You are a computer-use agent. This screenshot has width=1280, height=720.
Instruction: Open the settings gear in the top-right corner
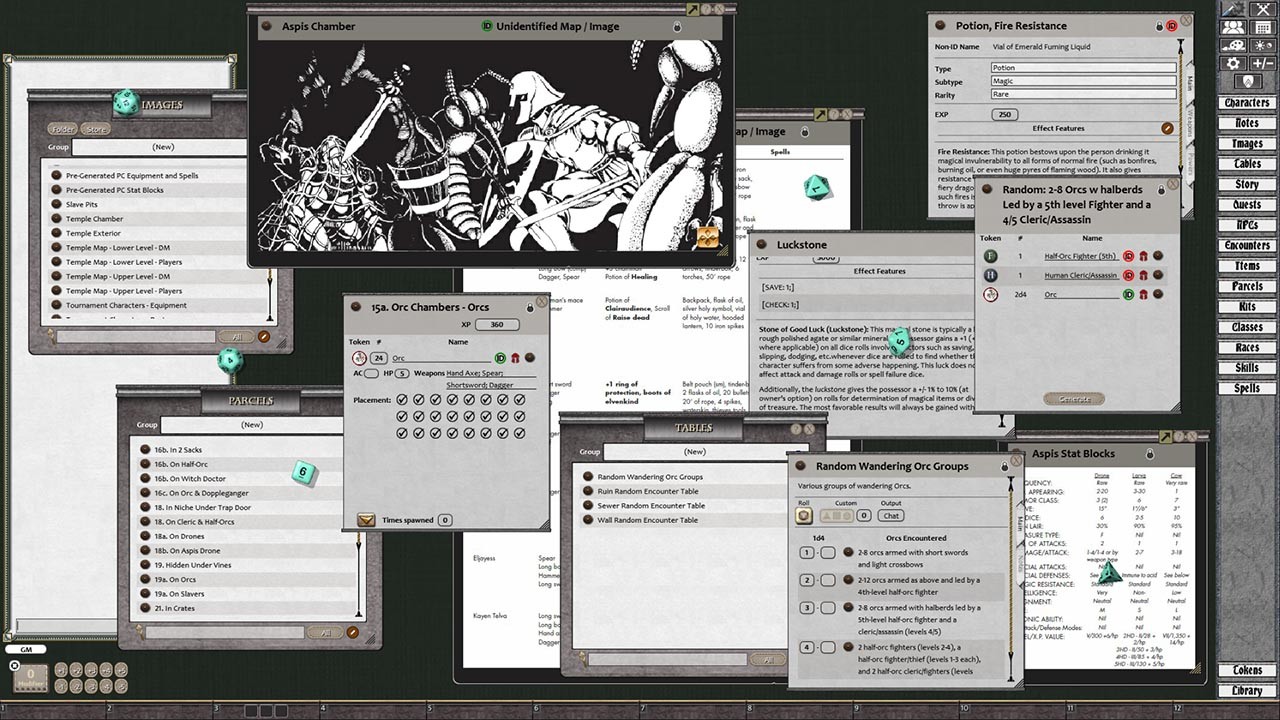click(1232, 63)
